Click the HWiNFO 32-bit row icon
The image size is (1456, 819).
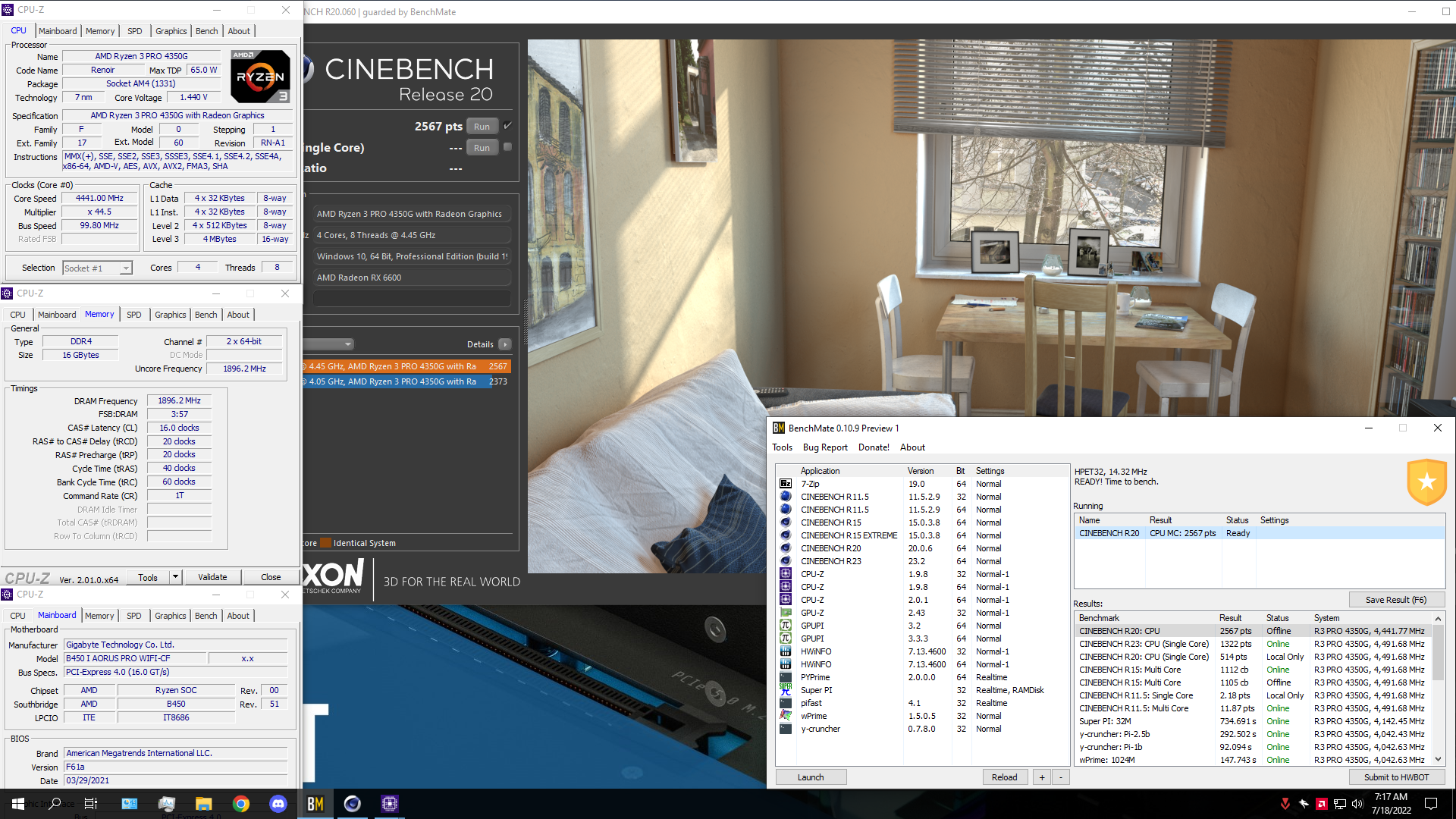click(786, 651)
